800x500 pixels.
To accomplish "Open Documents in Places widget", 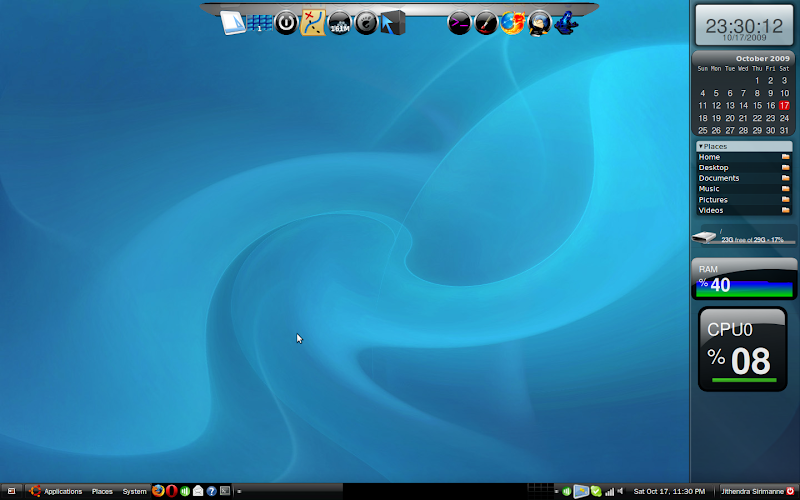I will pyautogui.click(x=744, y=178).
